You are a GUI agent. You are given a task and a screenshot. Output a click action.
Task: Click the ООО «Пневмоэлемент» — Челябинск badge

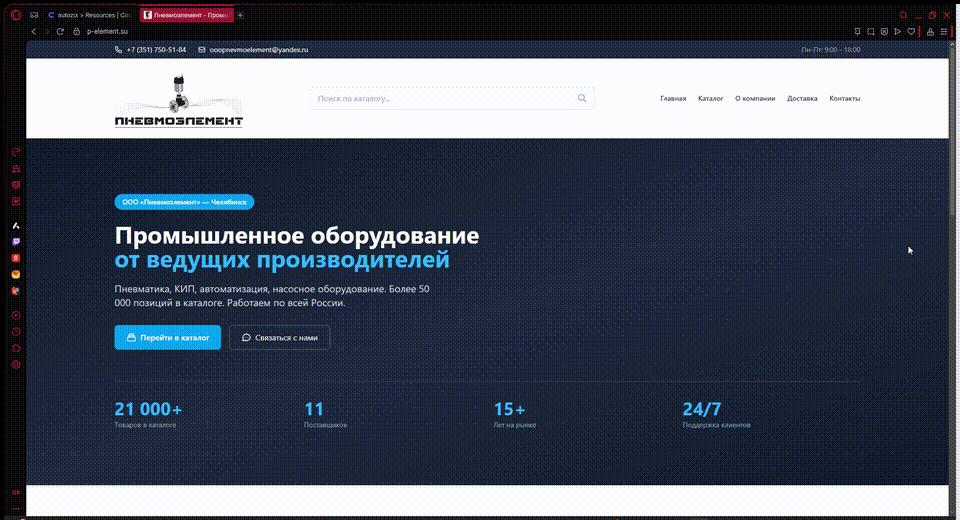pos(184,202)
